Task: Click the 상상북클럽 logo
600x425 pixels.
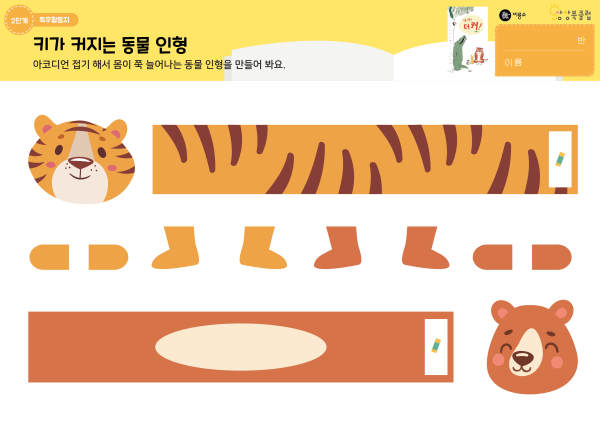Action: (571, 14)
